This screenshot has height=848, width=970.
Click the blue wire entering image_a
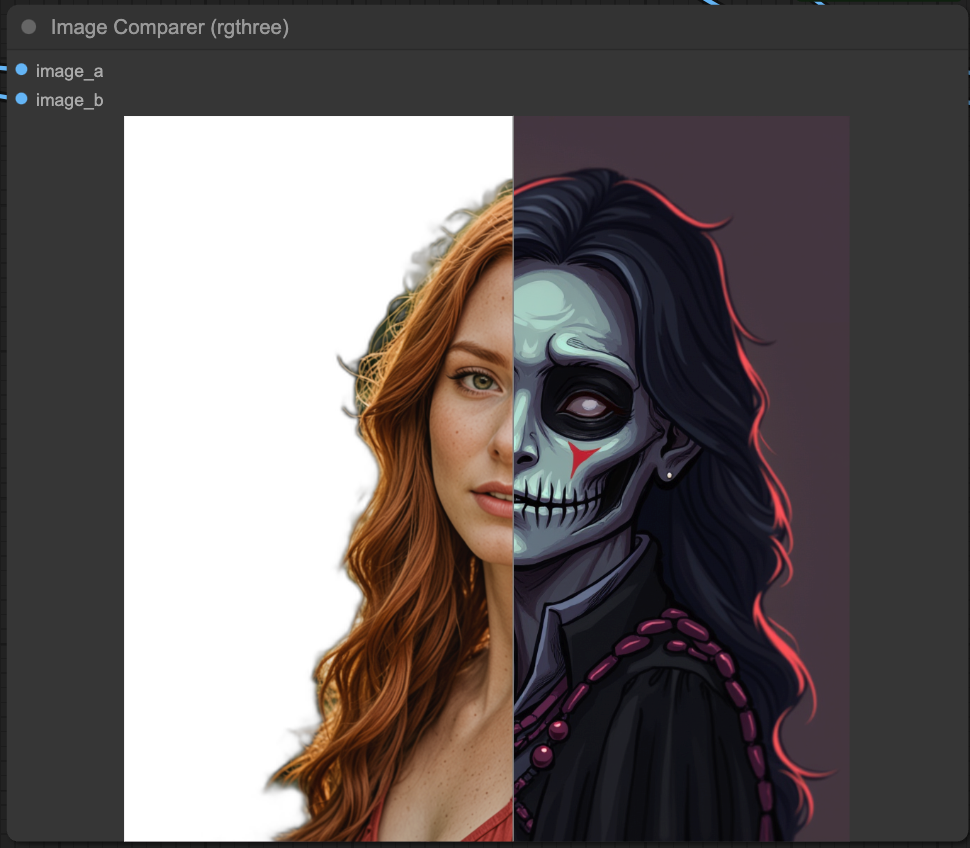5,68
